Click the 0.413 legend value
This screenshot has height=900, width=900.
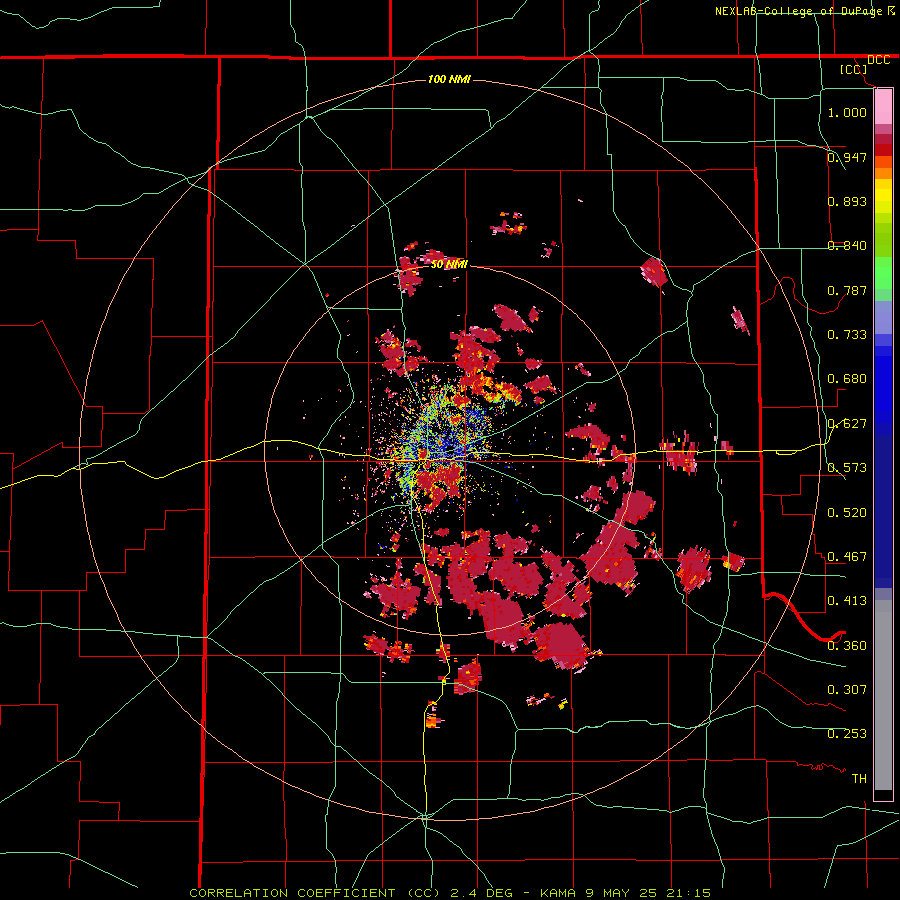[847, 600]
